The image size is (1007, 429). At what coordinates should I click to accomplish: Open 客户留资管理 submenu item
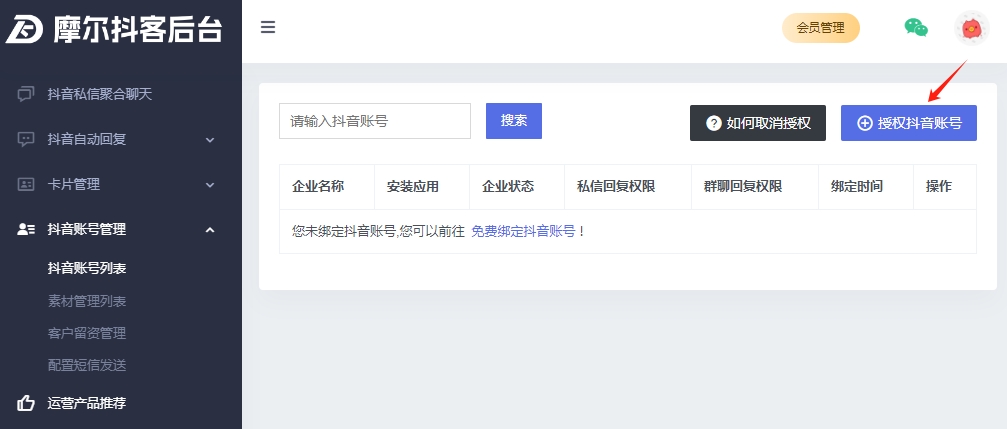pos(87,333)
